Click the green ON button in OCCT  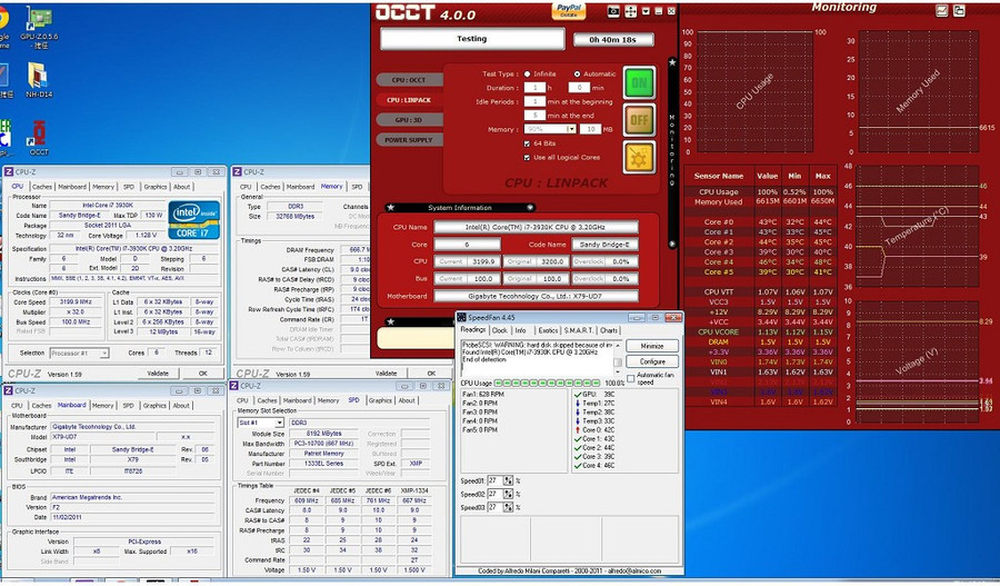(639, 83)
